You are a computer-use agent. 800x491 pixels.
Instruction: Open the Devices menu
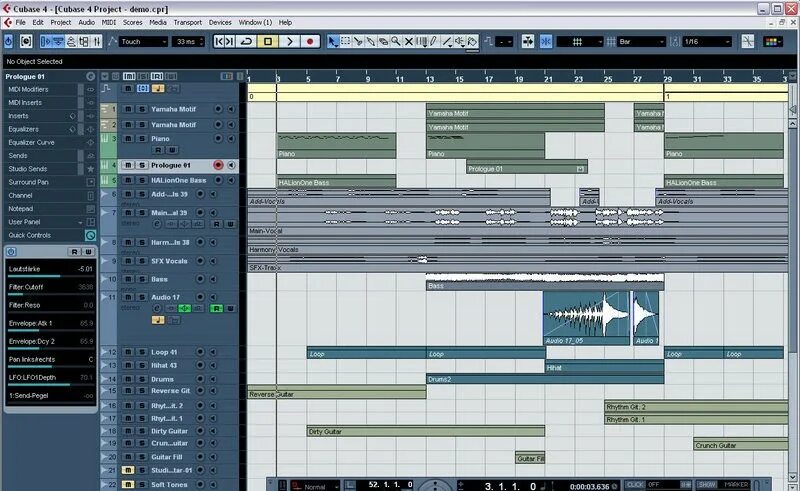pos(220,22)
